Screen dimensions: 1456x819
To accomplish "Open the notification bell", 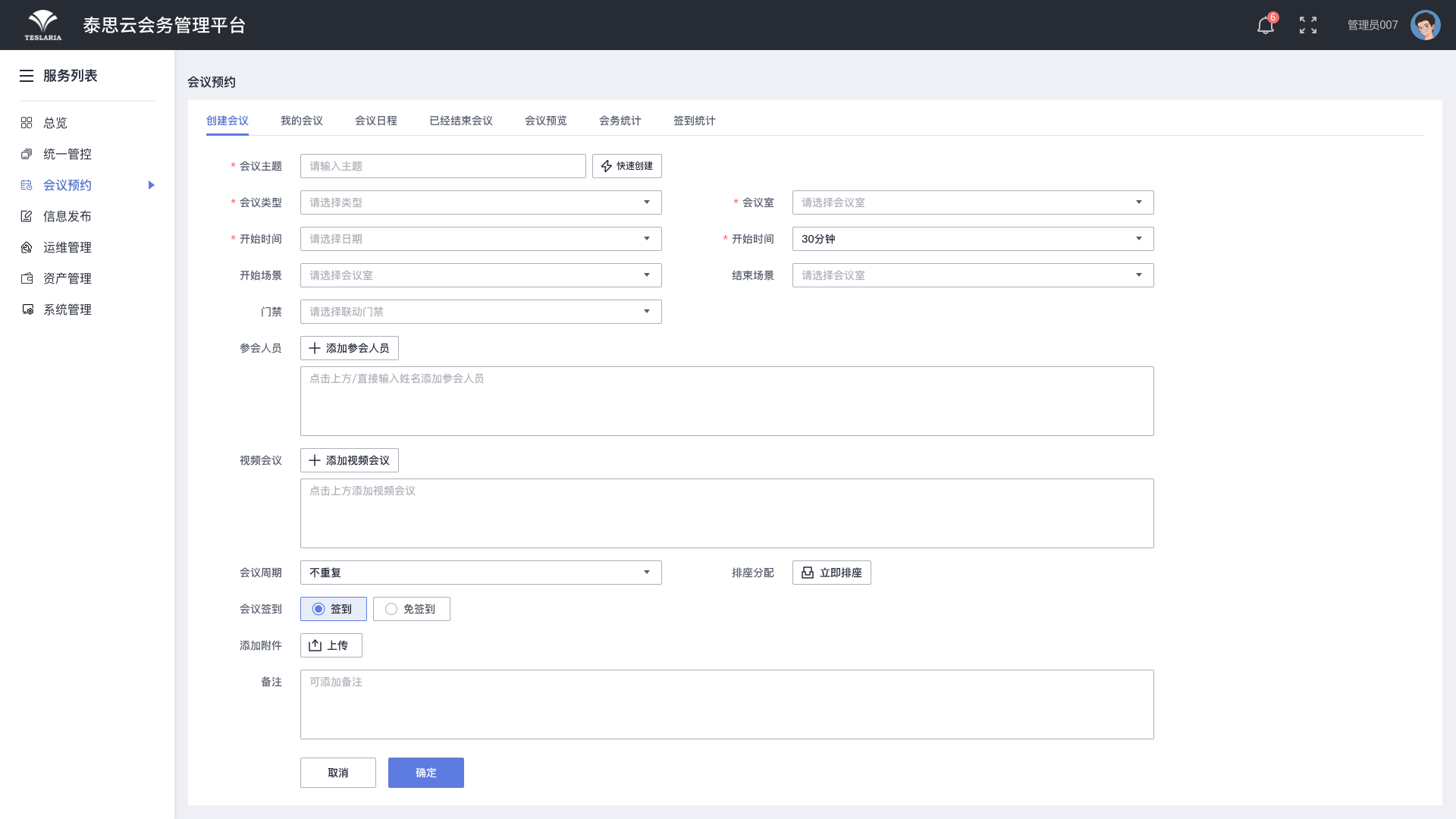I will pos(1265,25).
